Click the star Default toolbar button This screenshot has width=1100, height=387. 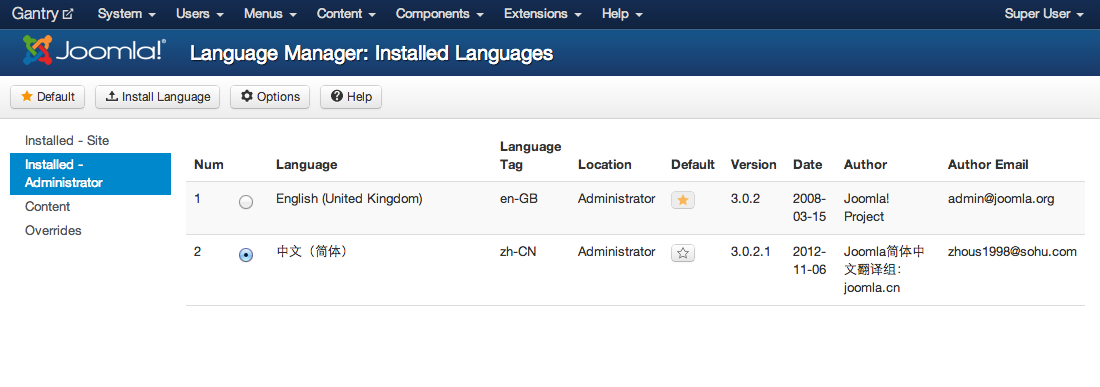48,97
